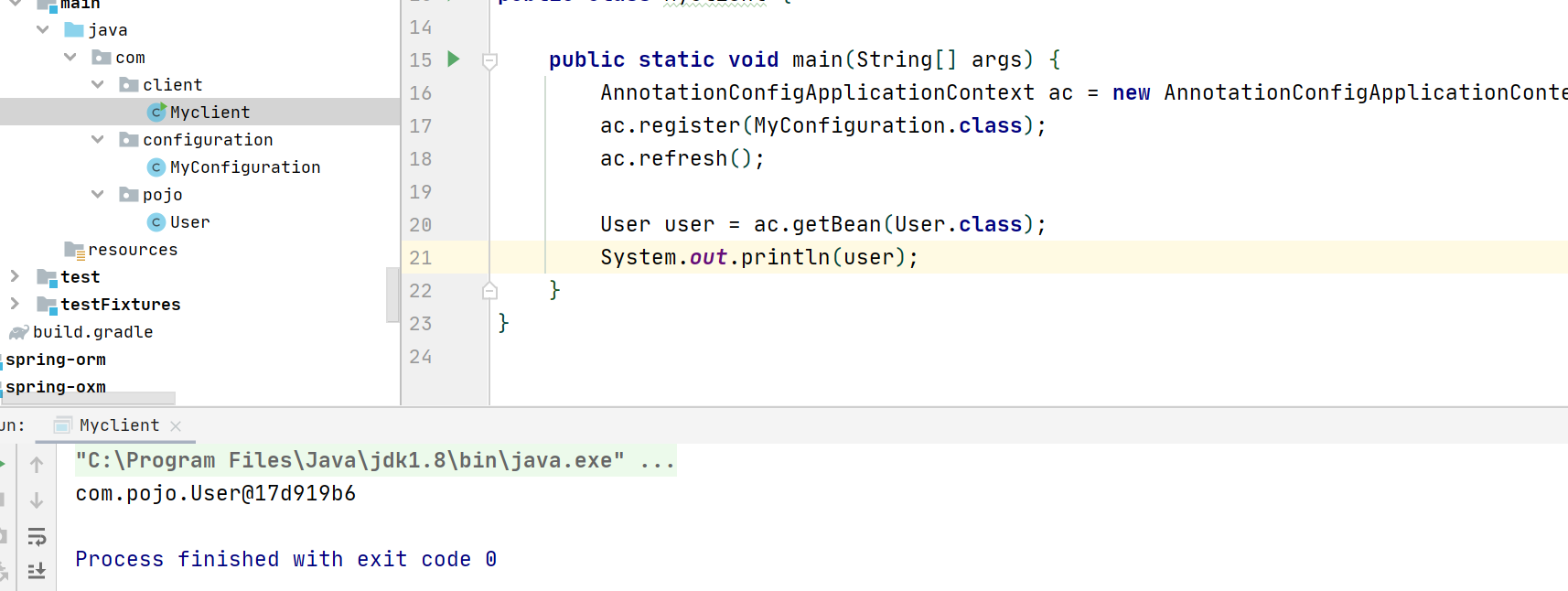Select the spring-oxm module

pyautogui.click(x=56, y=387)
